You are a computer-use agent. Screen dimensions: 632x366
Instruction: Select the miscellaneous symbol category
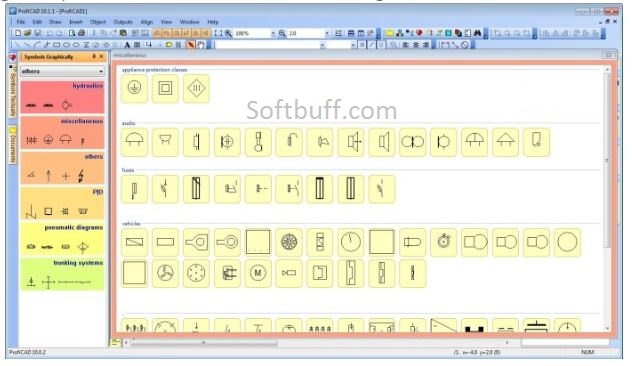click(62, 133)
